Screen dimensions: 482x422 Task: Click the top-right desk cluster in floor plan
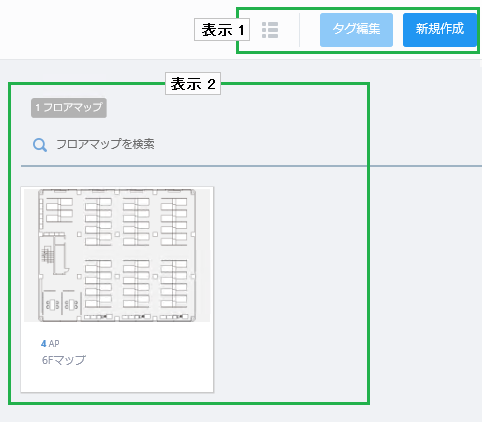tap(174, 222)
